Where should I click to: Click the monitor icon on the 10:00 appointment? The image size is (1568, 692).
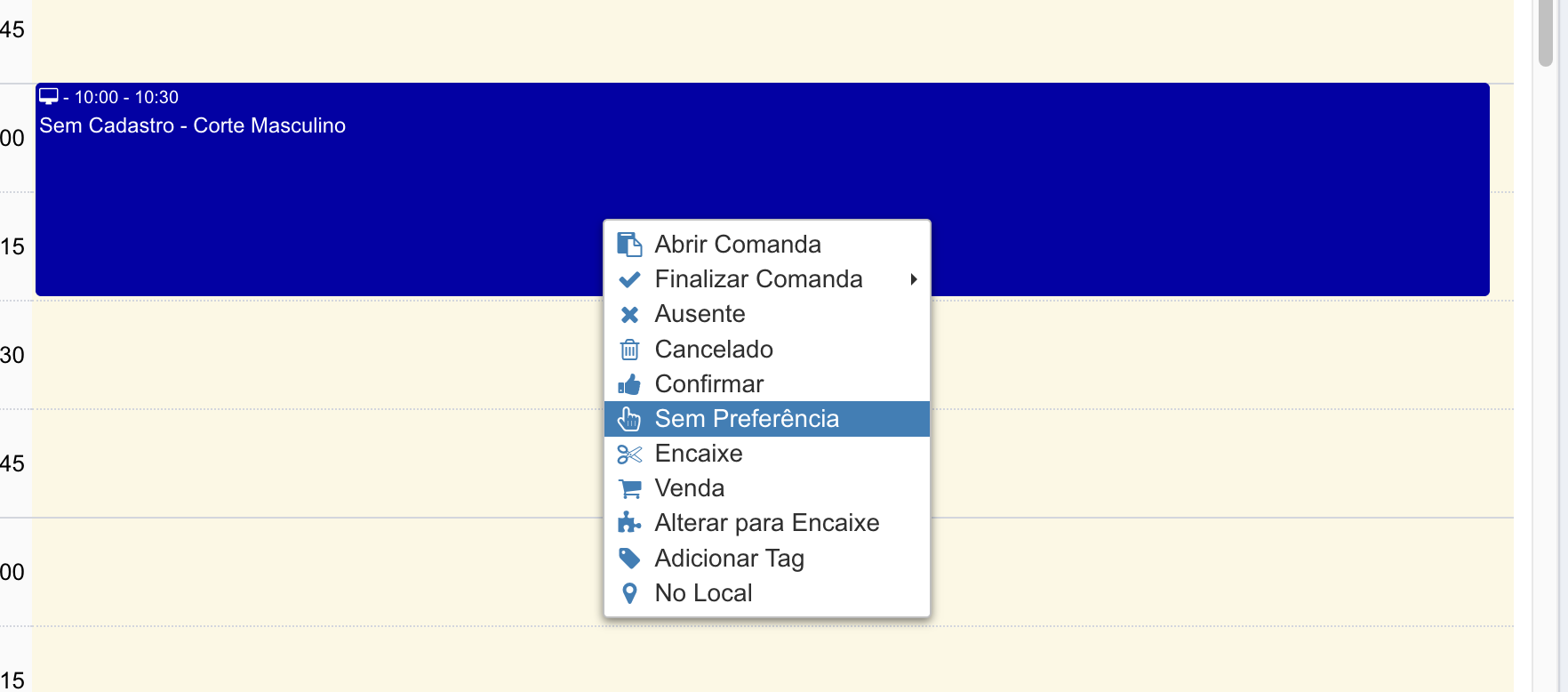[x=49, y=96]
